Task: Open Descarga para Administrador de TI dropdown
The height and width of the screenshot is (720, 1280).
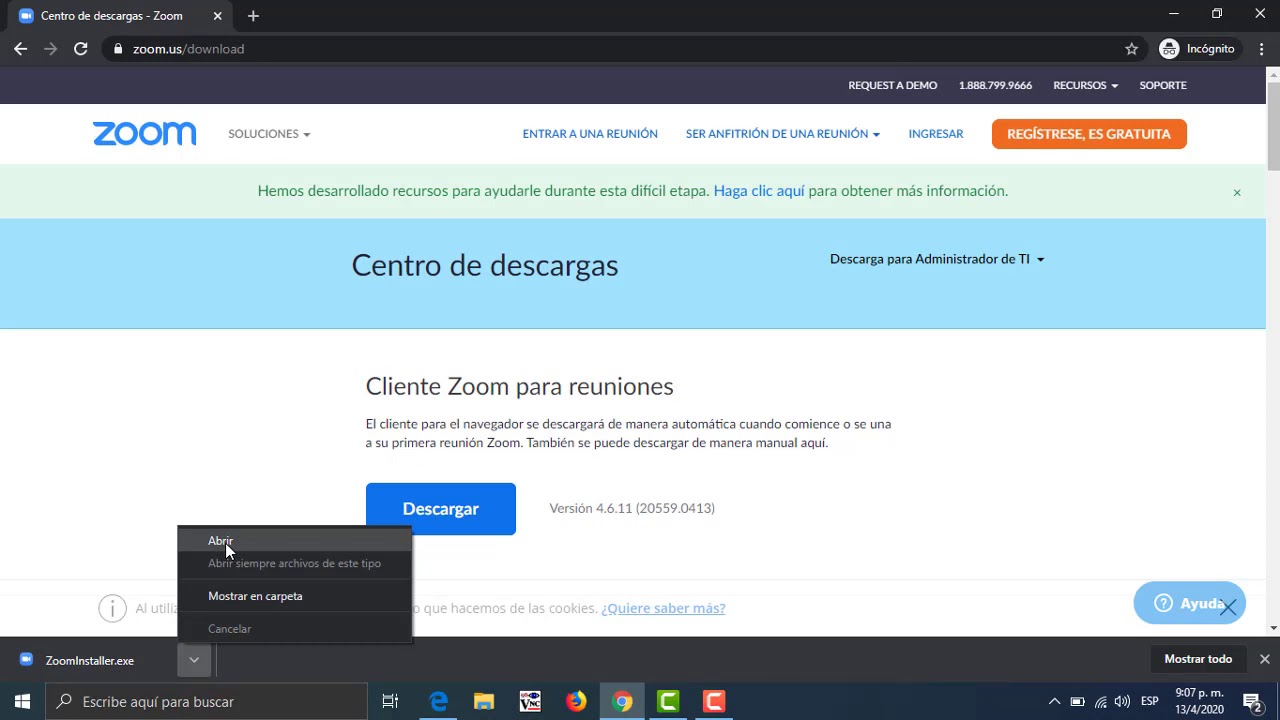Action: pyautogui.click(x=937, y=259)
